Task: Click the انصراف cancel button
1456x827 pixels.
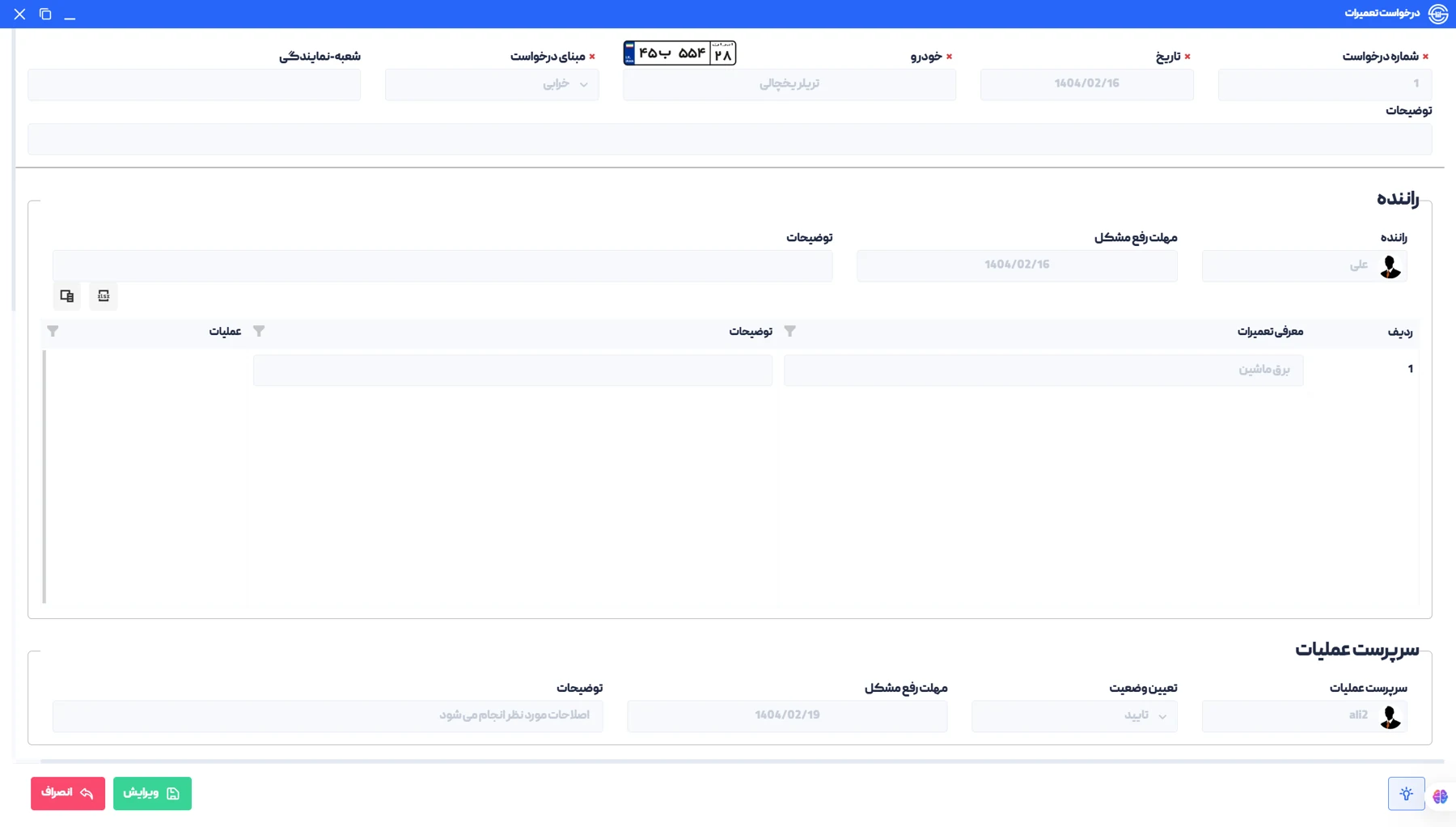Action: pyautogui.click(x=68, y=794)
